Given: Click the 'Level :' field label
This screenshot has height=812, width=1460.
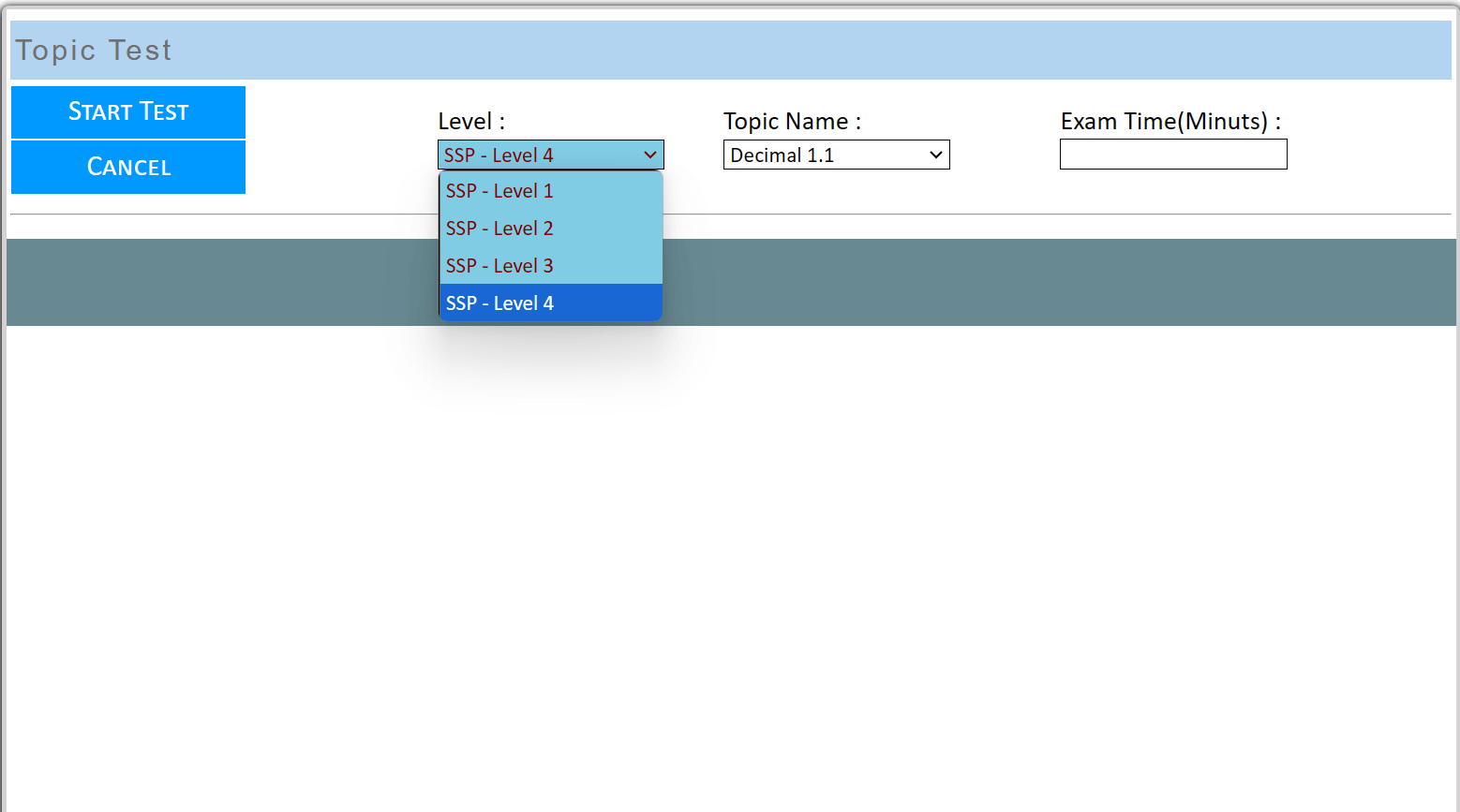Looking at the screenshot, I should [471, 122].
